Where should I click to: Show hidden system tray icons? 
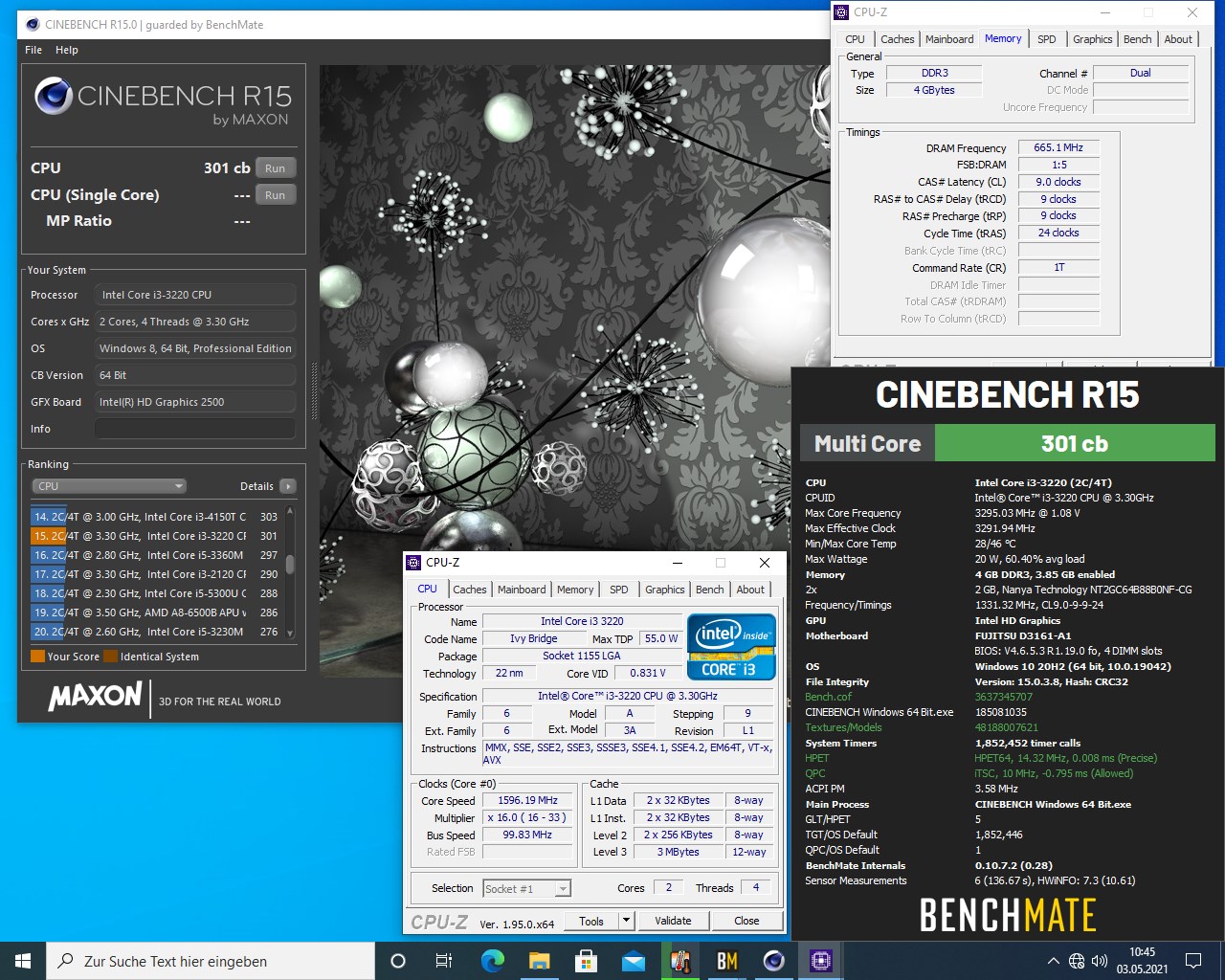[x=1054, y=961]
